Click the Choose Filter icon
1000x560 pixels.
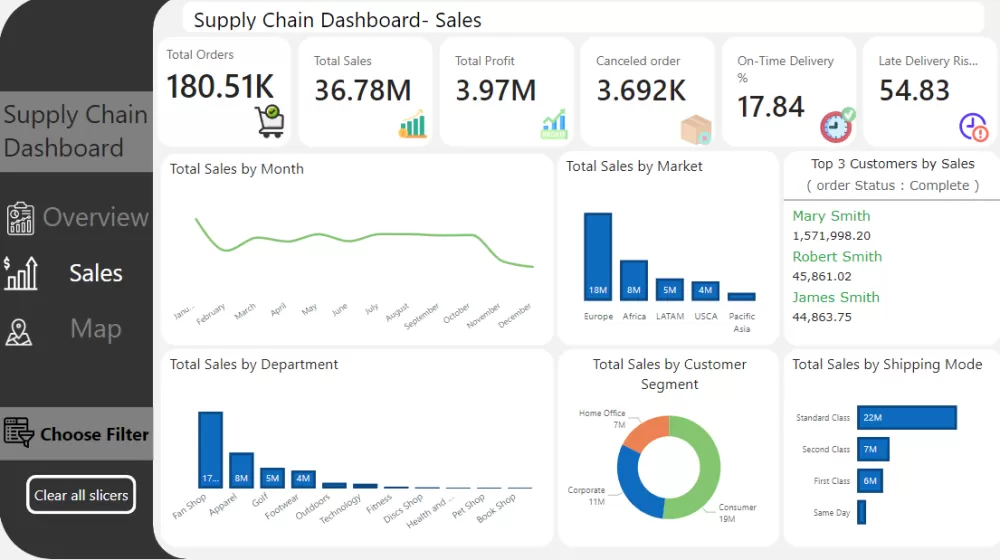19,433
